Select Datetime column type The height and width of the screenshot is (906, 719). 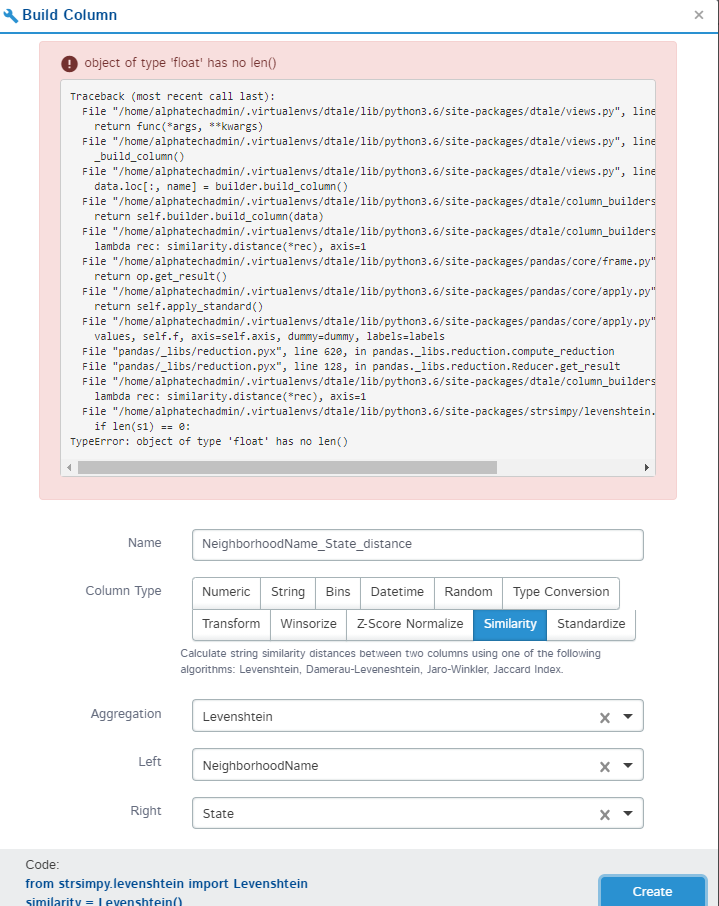(397, 592)
